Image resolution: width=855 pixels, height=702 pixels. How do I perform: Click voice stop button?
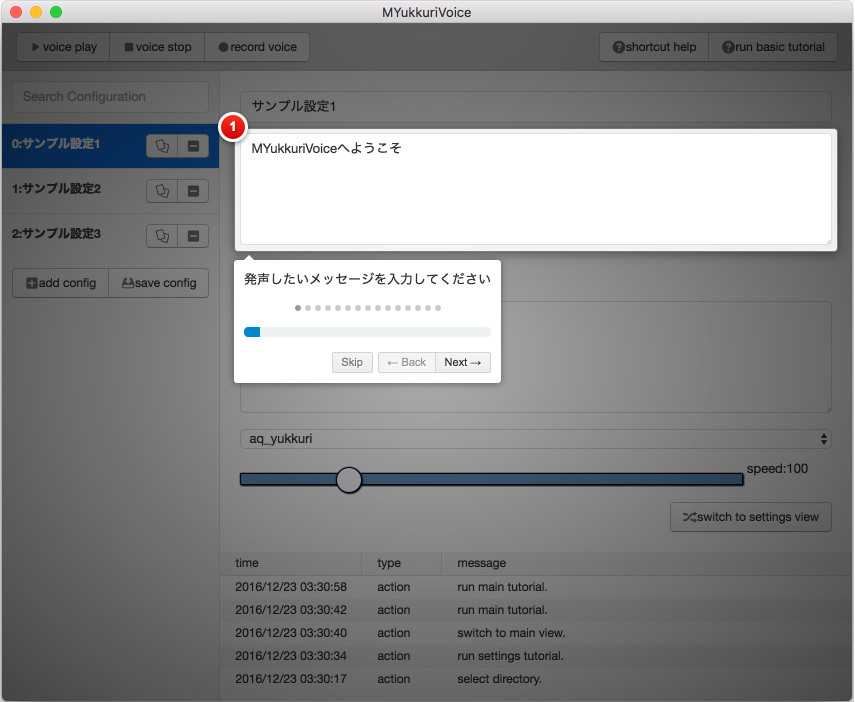click(157, 47)
